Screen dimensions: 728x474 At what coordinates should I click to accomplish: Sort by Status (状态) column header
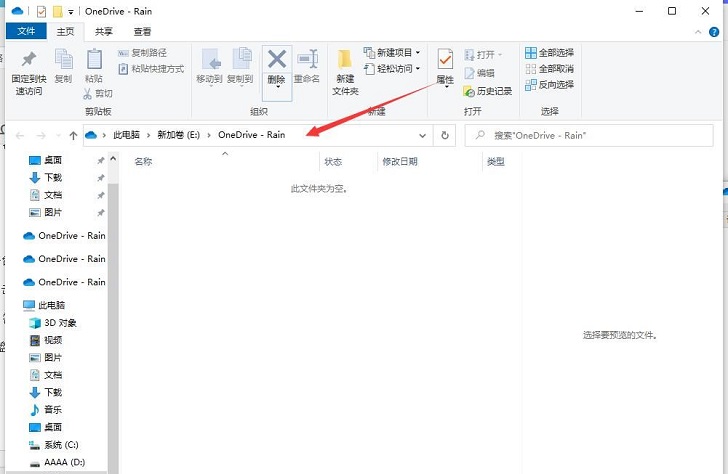tap(333, 162)
